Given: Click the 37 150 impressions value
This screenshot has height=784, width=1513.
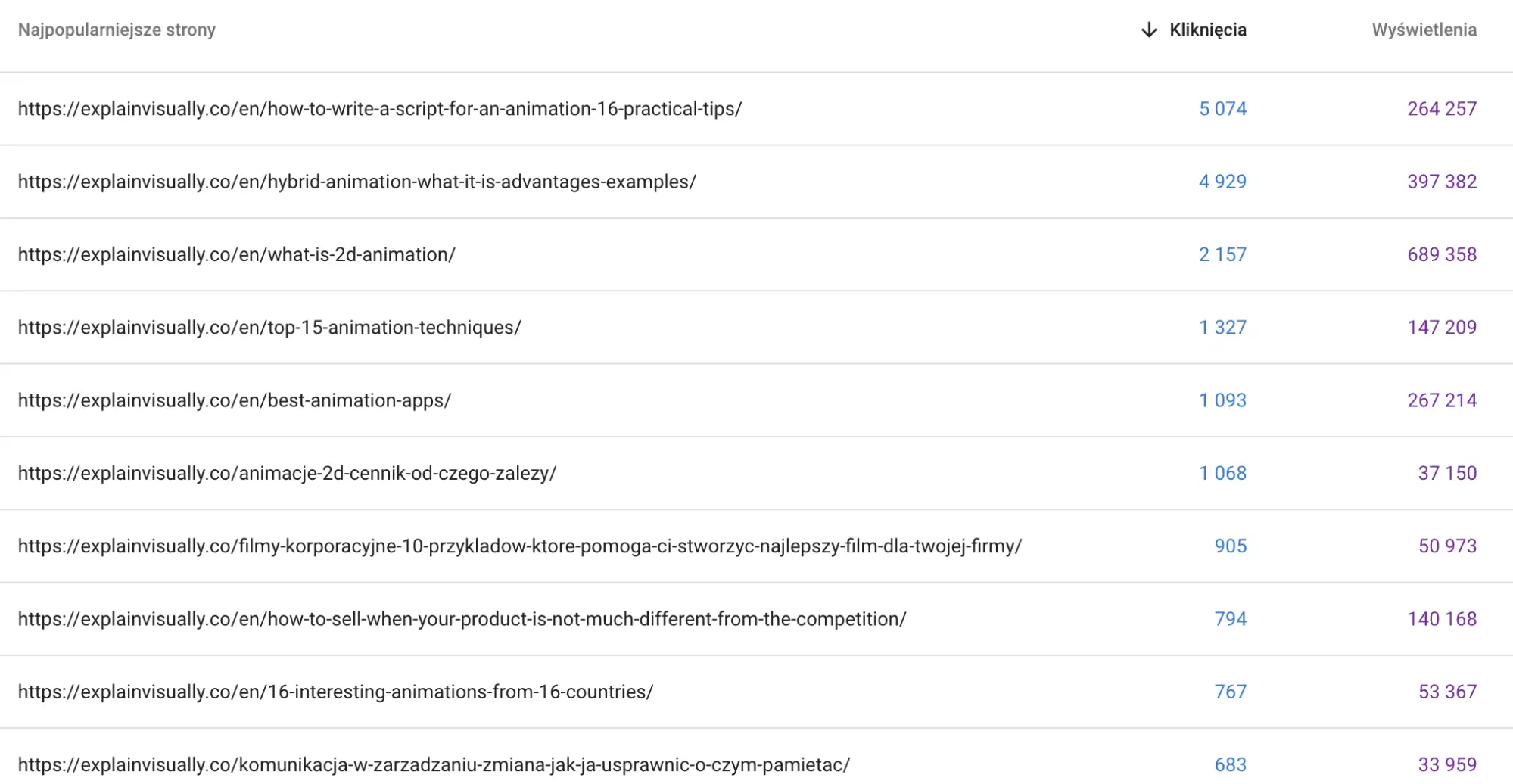Looking at the screenshot, I should pyautogui.click(x=1447, y=473).
